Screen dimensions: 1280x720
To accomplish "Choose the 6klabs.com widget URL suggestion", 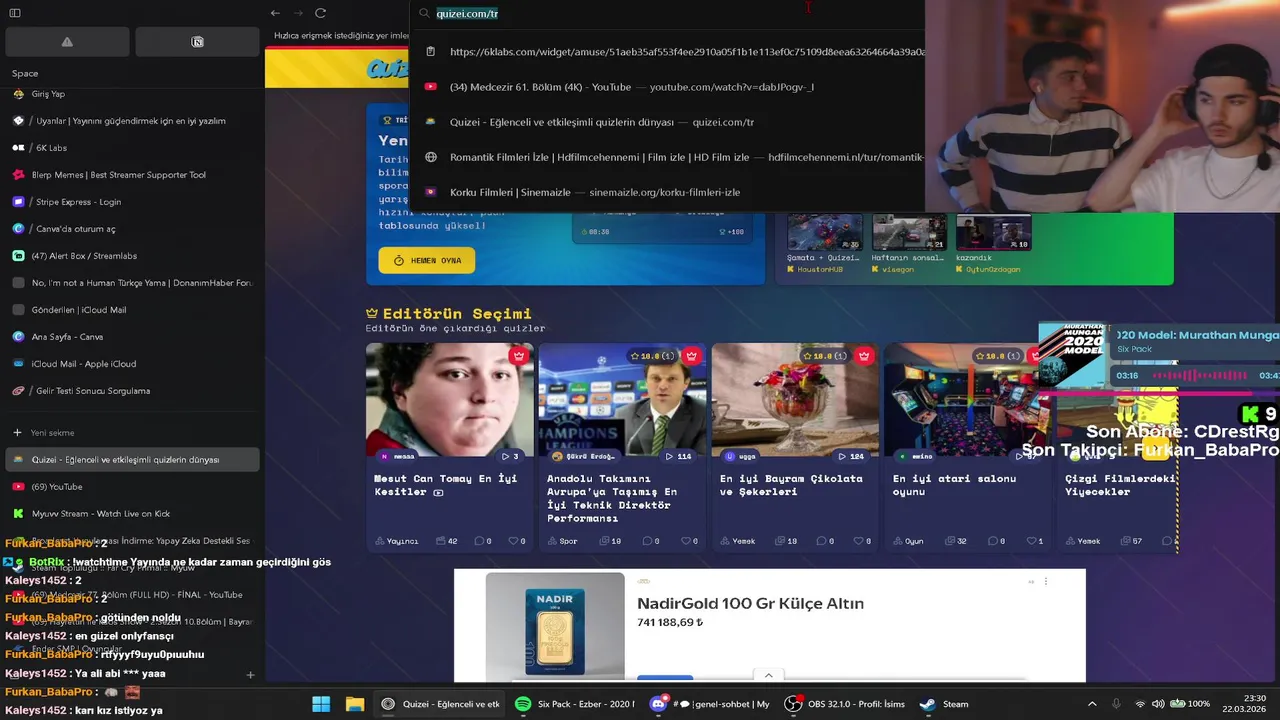I will [667, 52].
